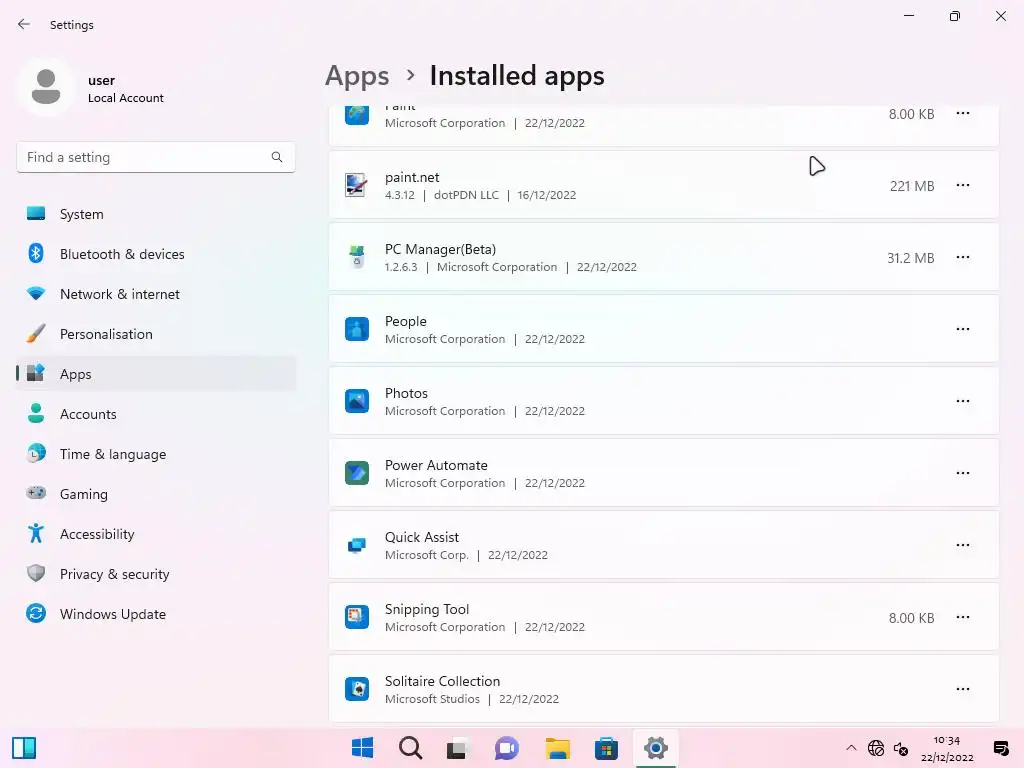Click the Snipping Tool title text
Image resolution: width=1024 pixels, height=768 pixels.
(427, 609)
